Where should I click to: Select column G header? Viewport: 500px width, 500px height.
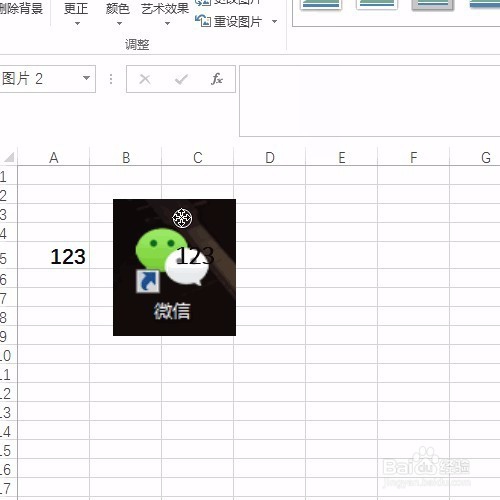pyautogui.click(x=475, y=158)
